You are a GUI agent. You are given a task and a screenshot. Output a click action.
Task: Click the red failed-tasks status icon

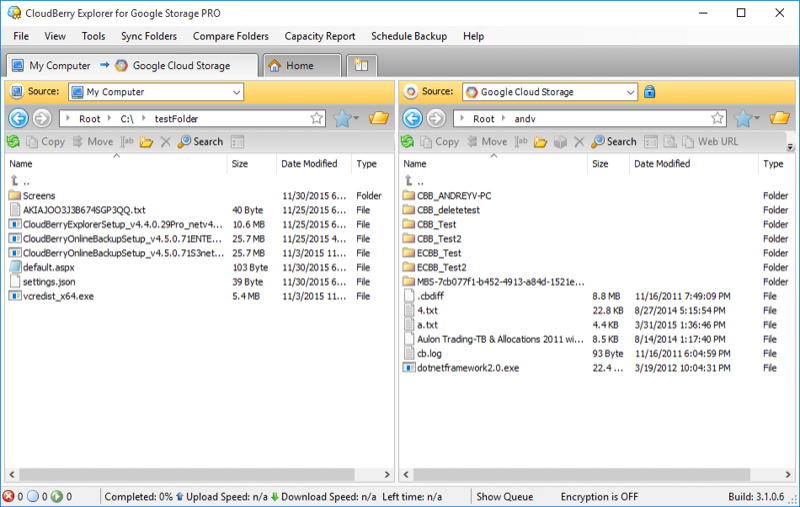pyautogui.click(x=9, y=496)
